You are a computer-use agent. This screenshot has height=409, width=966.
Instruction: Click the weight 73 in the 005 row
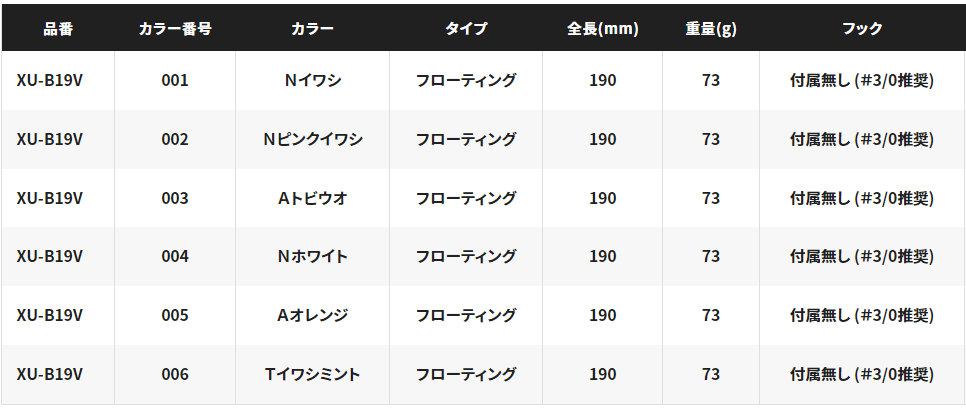click(x=711, y=315)
